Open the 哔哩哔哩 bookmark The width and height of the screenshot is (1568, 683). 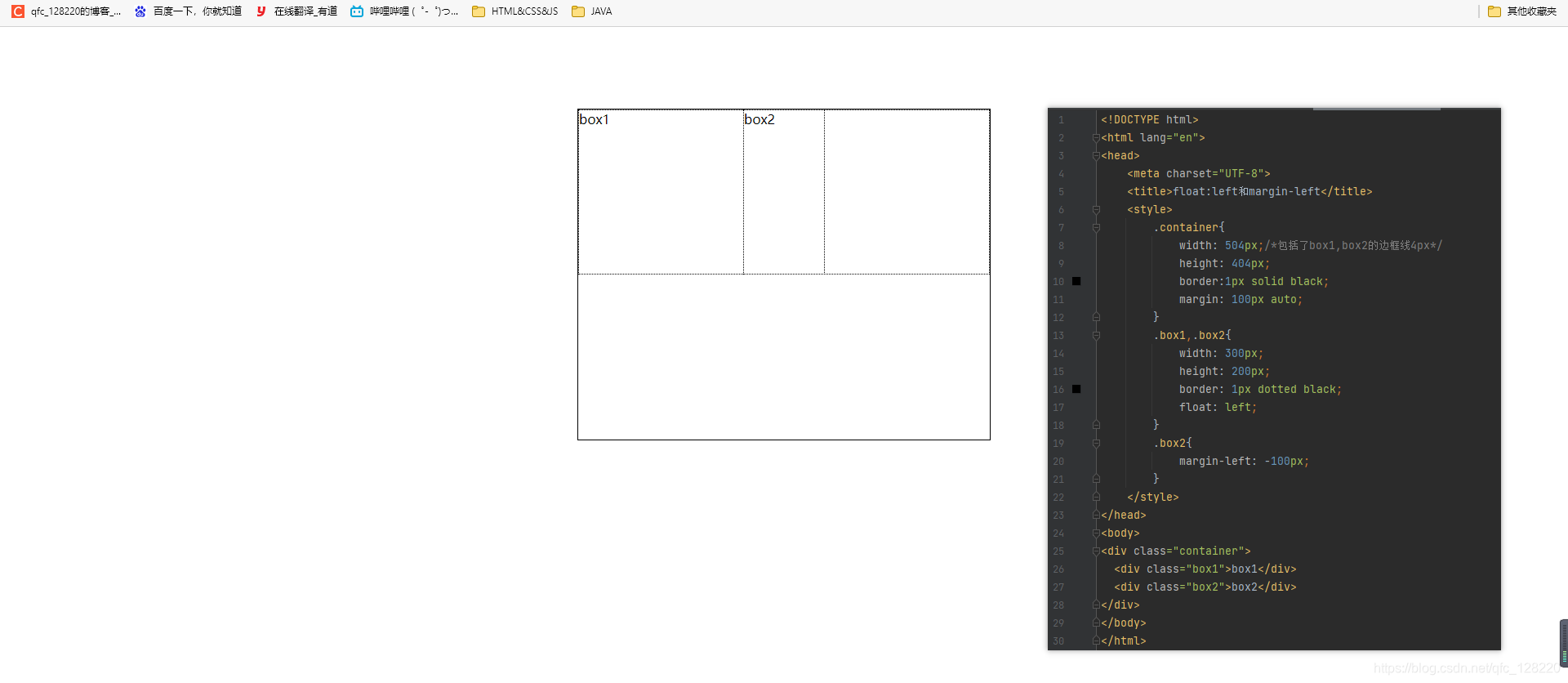pos(404,11)
